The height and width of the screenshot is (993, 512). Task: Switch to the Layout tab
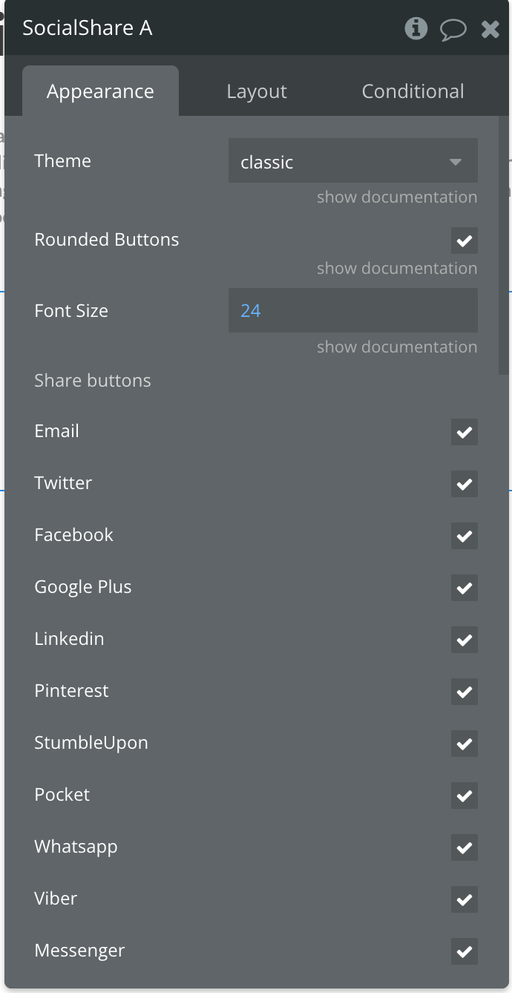(x=257, y=91)
